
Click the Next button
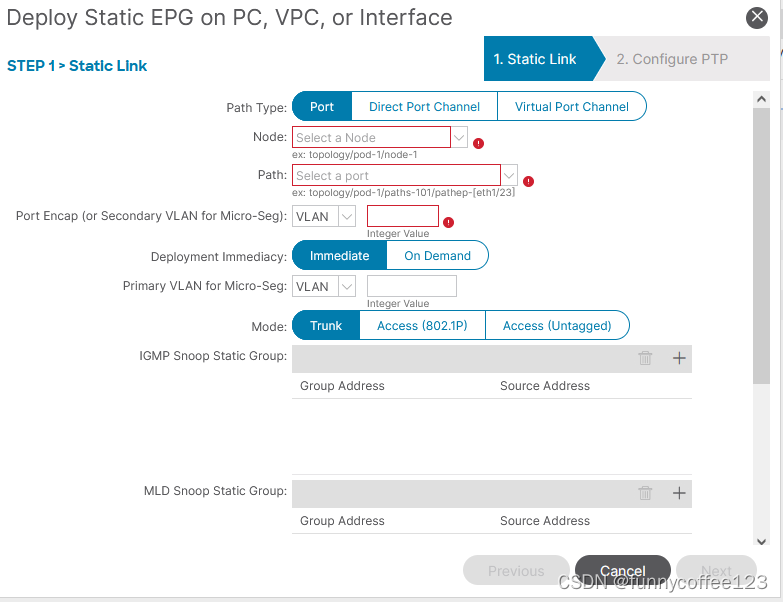point(716,570)
